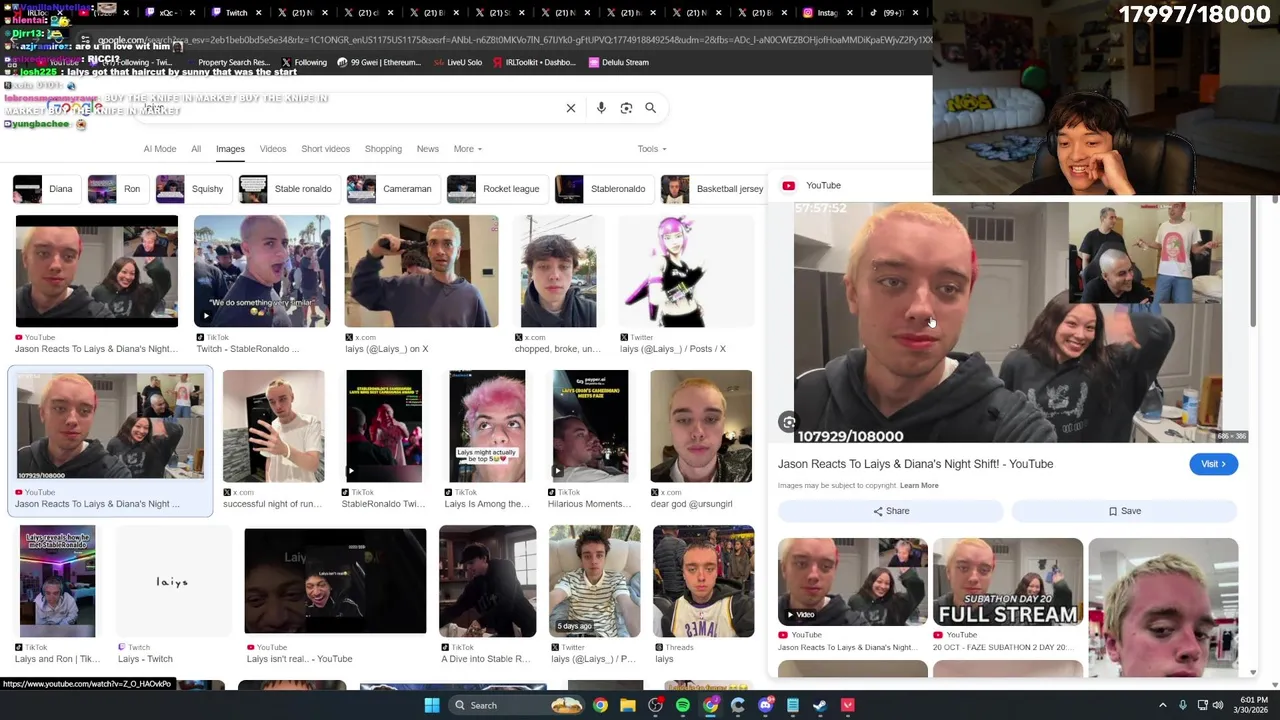This screenshot has width=1280, height=720.
Task: Select the Basketball jersey filter chip
Action: [x=712, y=189]
